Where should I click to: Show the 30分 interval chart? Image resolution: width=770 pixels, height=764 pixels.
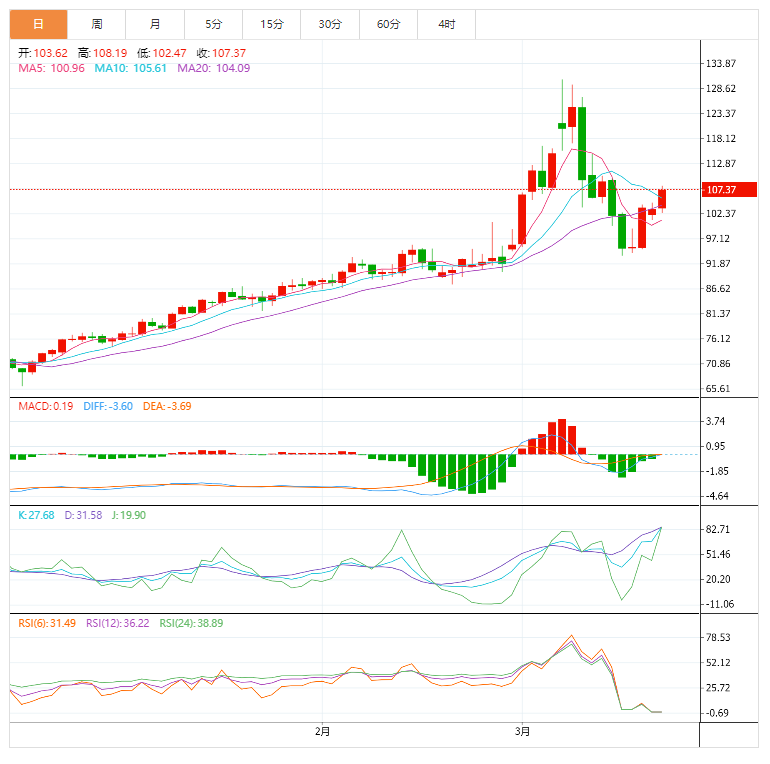click(329, 24)
